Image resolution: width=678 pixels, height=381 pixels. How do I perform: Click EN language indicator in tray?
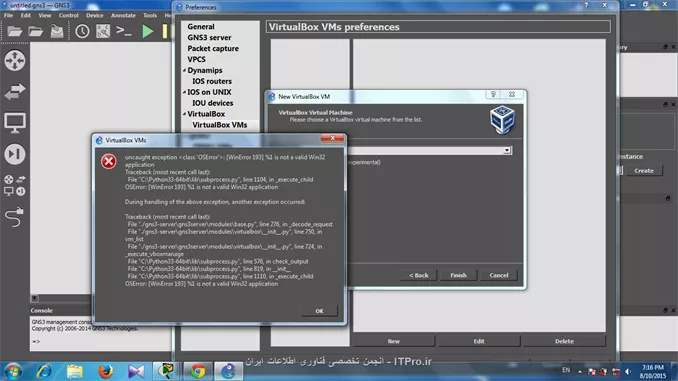coord(566,370)
